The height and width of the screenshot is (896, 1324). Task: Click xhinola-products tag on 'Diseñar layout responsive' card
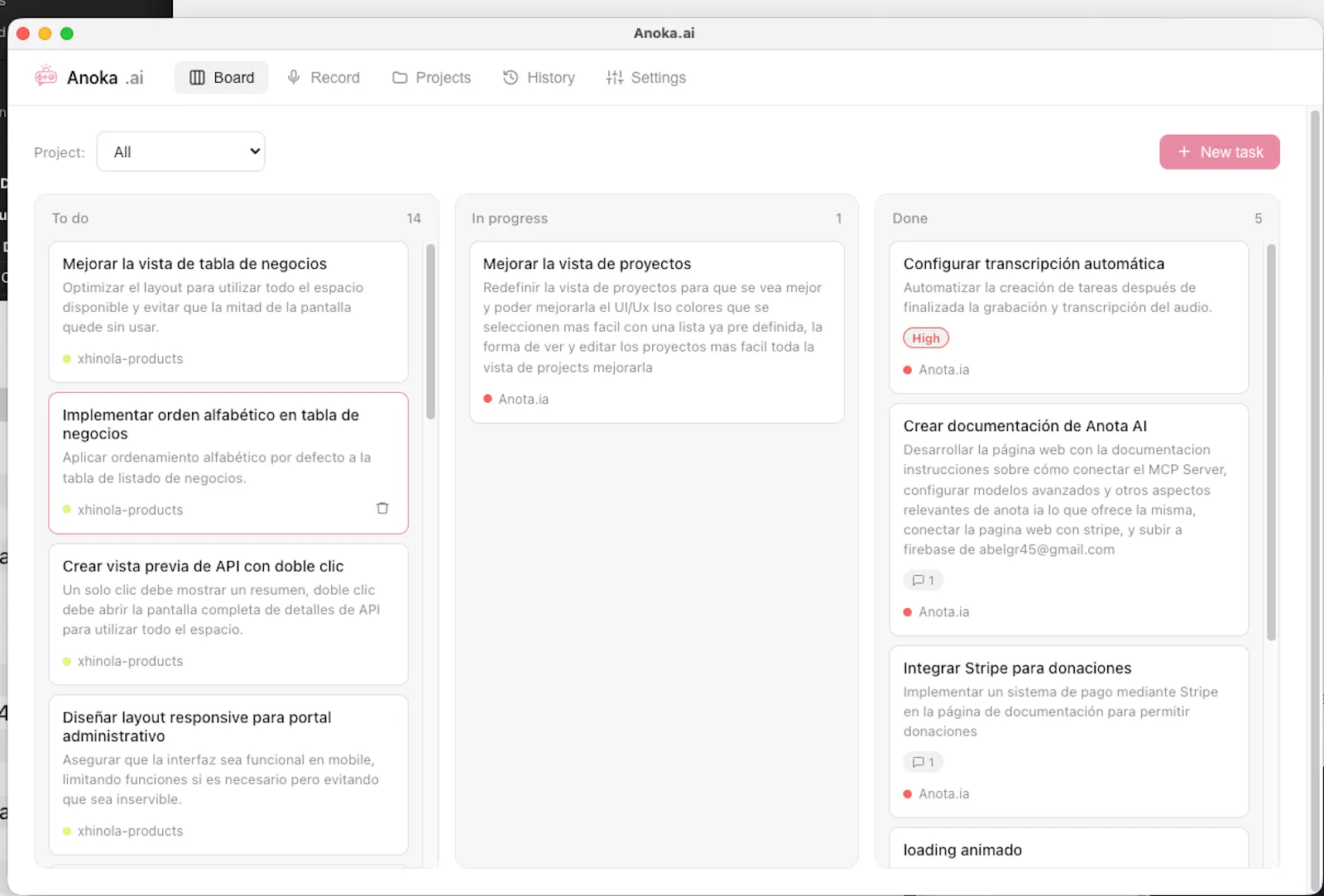click(123, 831)
